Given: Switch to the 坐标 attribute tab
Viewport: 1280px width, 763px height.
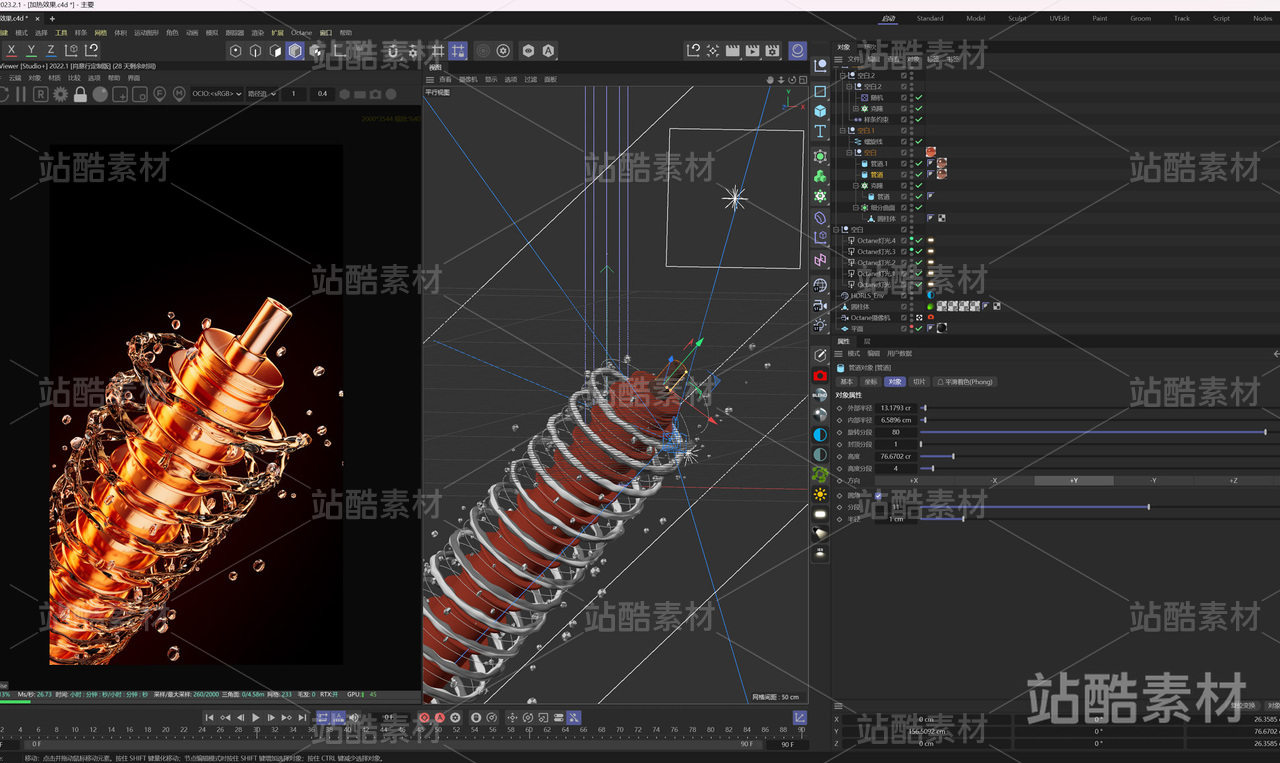Looking at the screenshot, I should coord(870,381).
